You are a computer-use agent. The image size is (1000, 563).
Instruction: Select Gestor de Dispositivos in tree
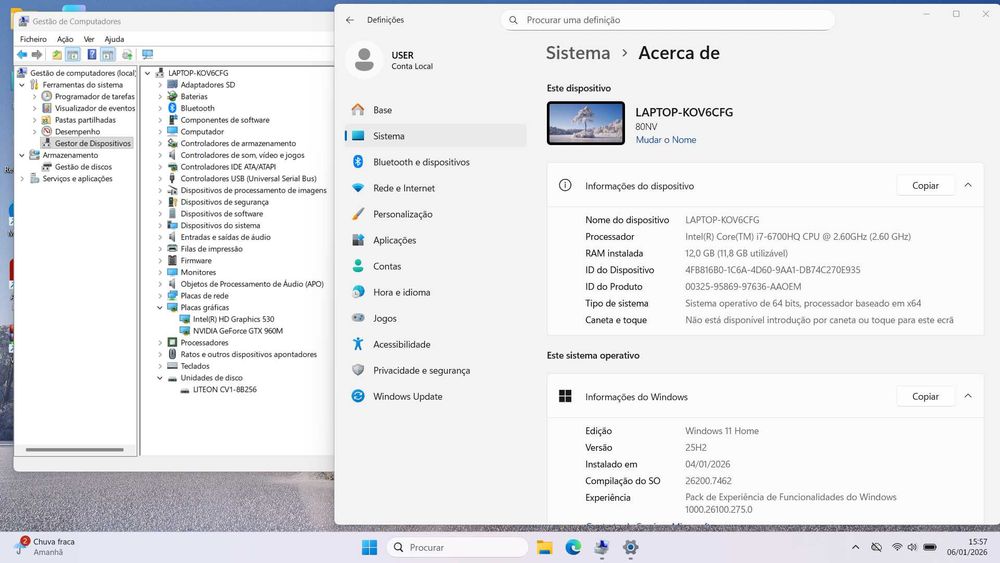[92, 143]
